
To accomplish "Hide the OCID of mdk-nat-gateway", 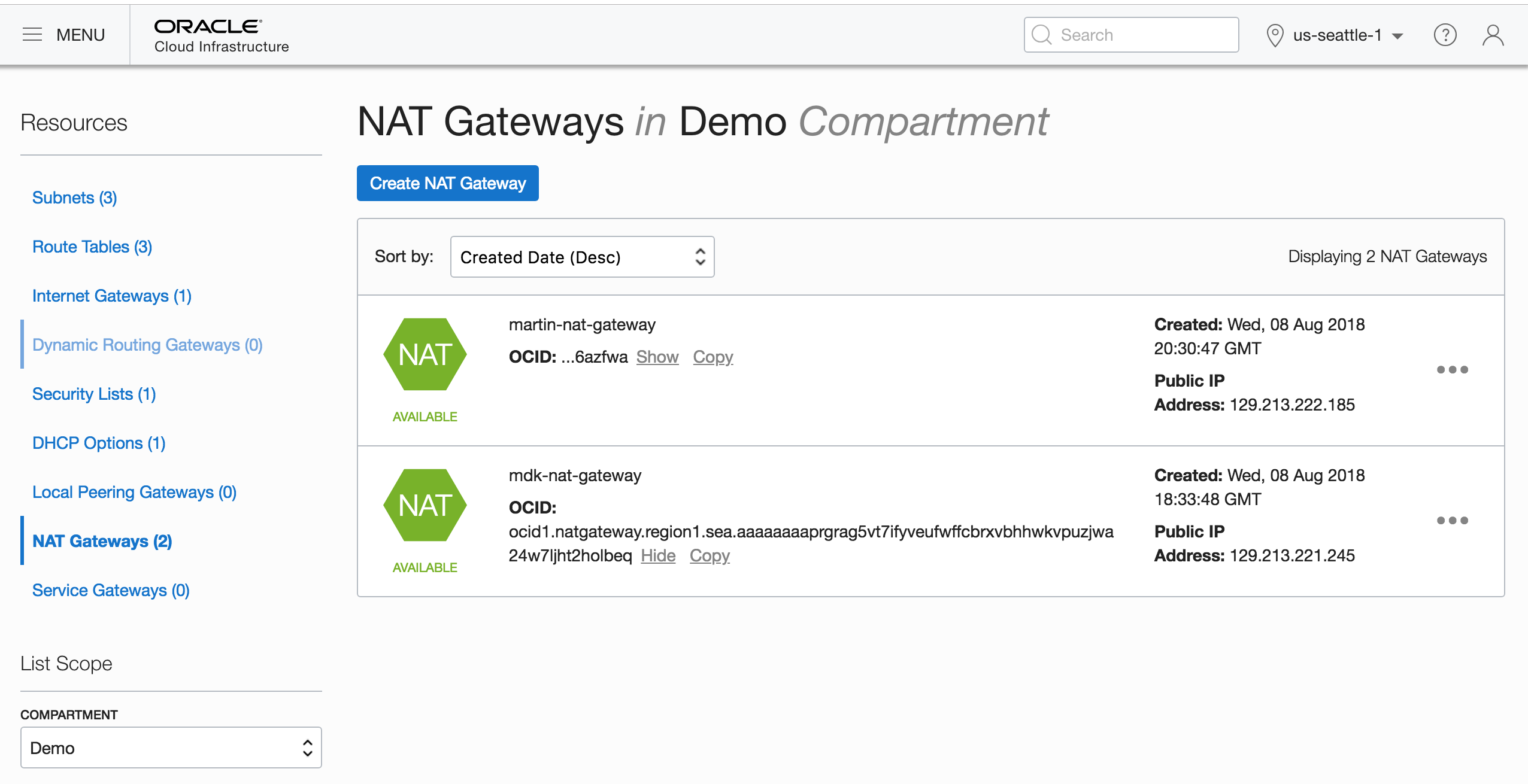I will click(x=657, y=555).
